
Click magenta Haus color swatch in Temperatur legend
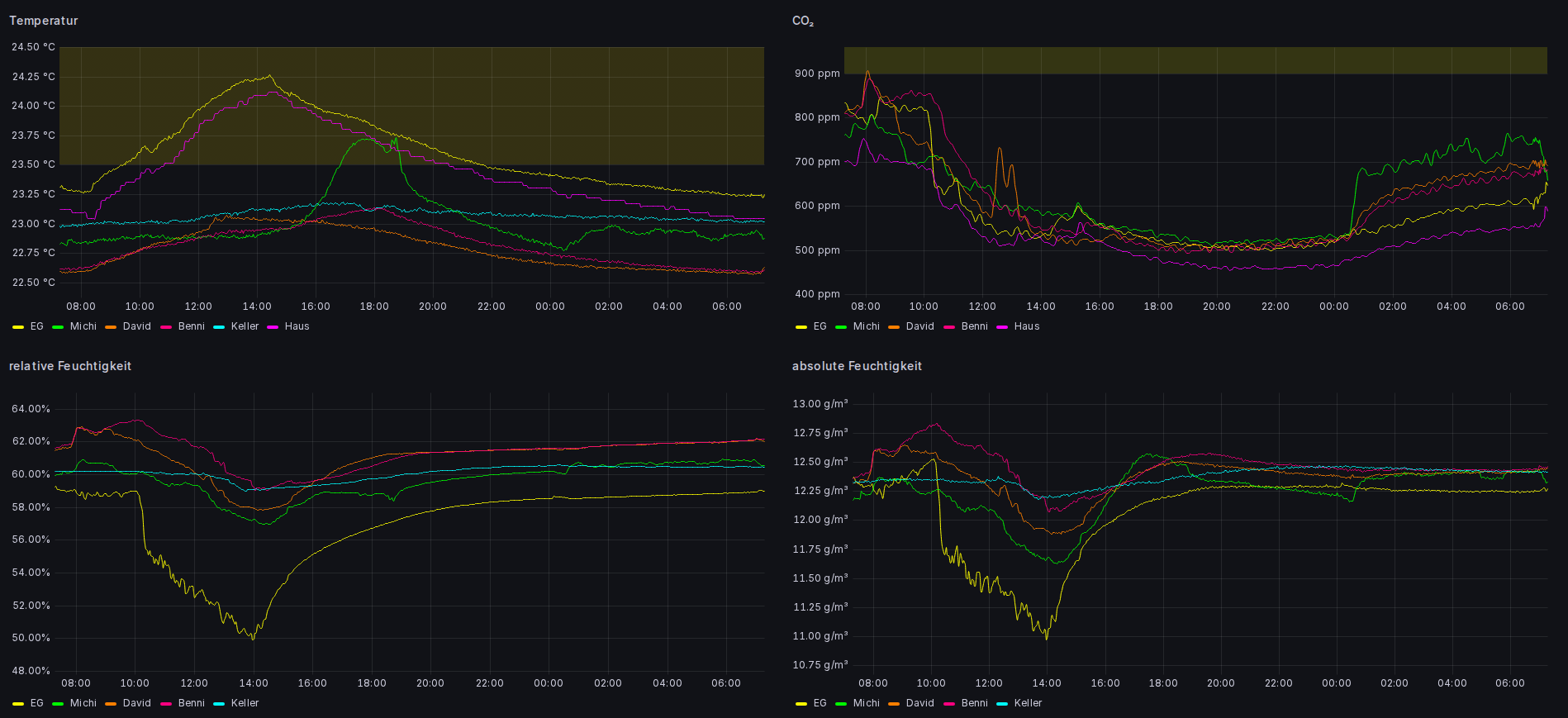273,327
